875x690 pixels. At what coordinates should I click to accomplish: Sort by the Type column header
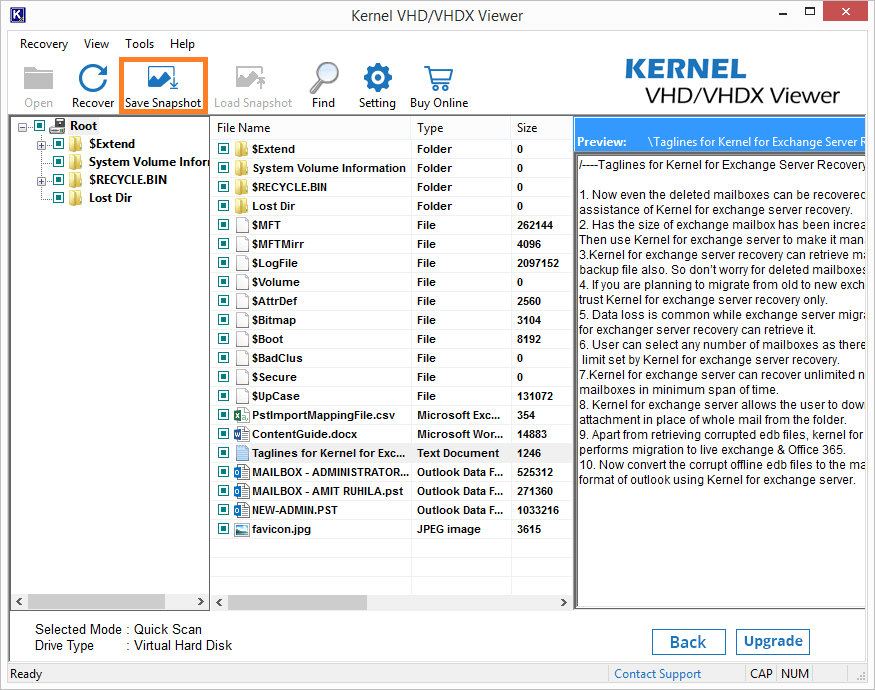click(x=461, y=128)
